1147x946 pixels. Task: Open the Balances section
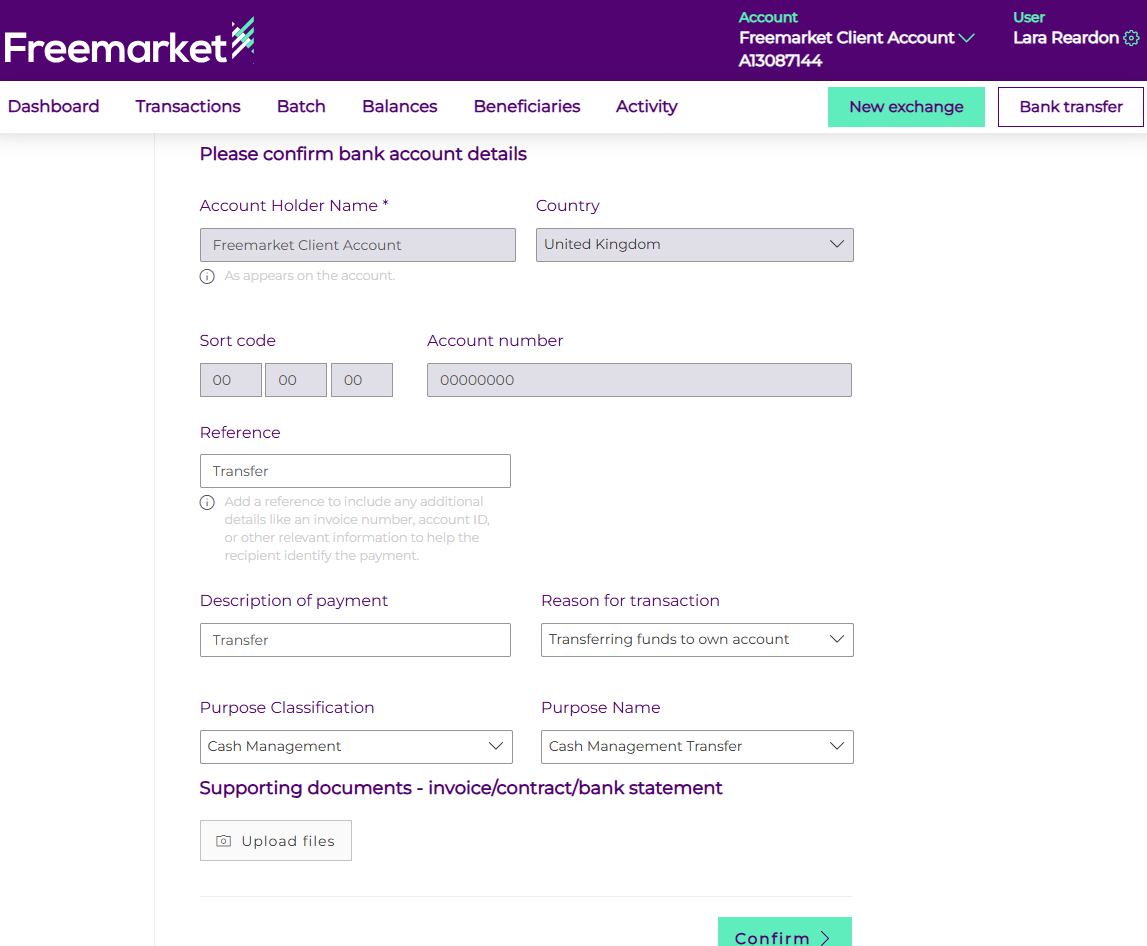pyautogui.click(x=399, y=107)
